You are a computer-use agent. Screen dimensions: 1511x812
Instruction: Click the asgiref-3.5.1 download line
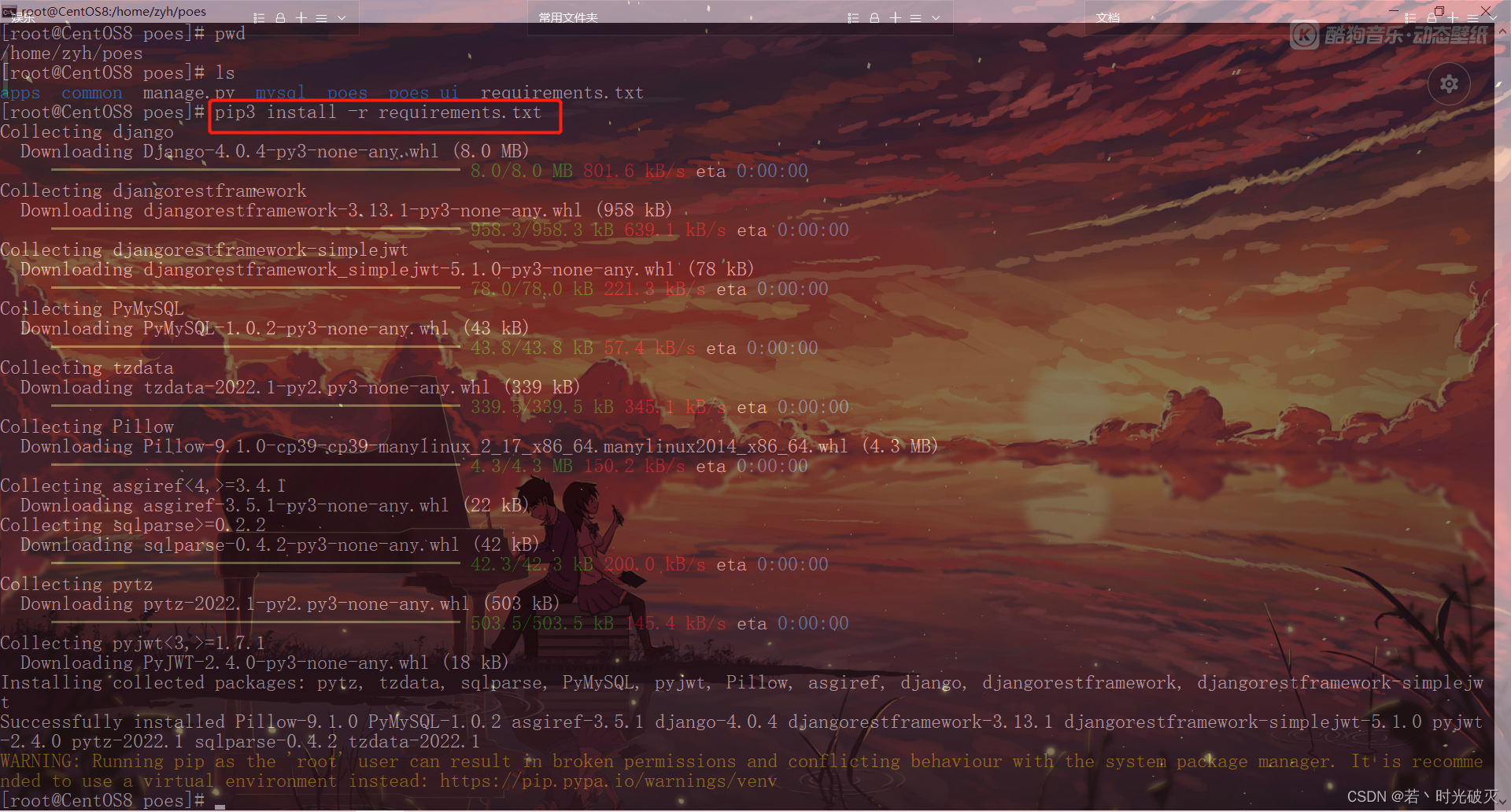click(x=275, y=506)
